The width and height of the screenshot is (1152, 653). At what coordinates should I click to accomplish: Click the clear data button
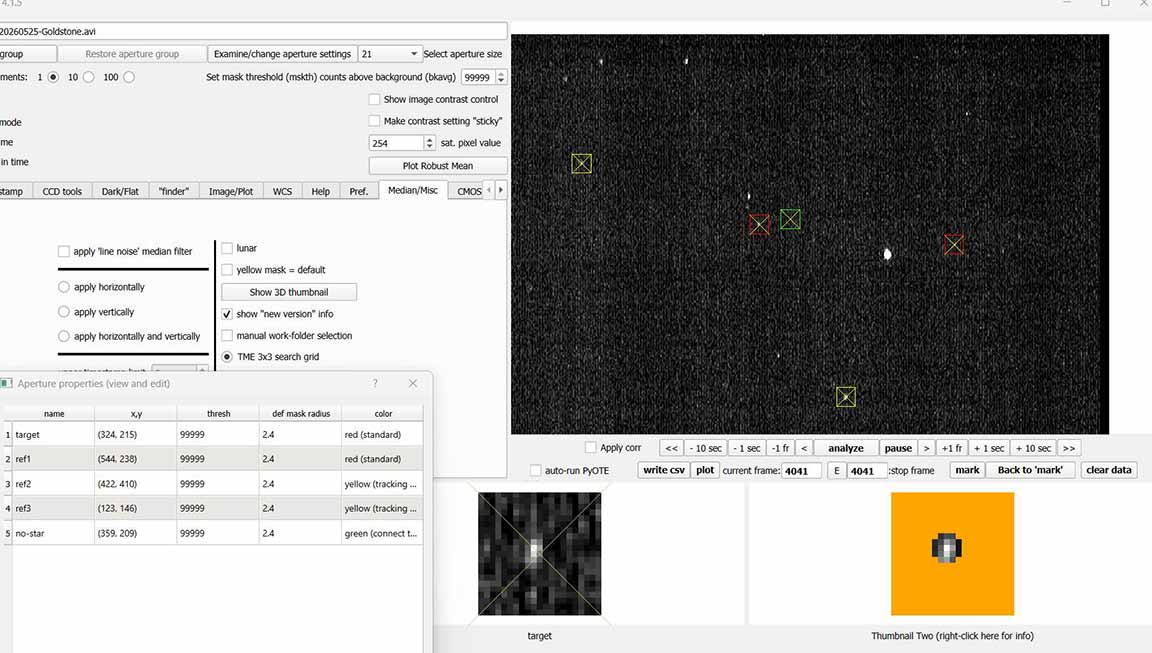pyautogui.click(x=1109, y=470)
